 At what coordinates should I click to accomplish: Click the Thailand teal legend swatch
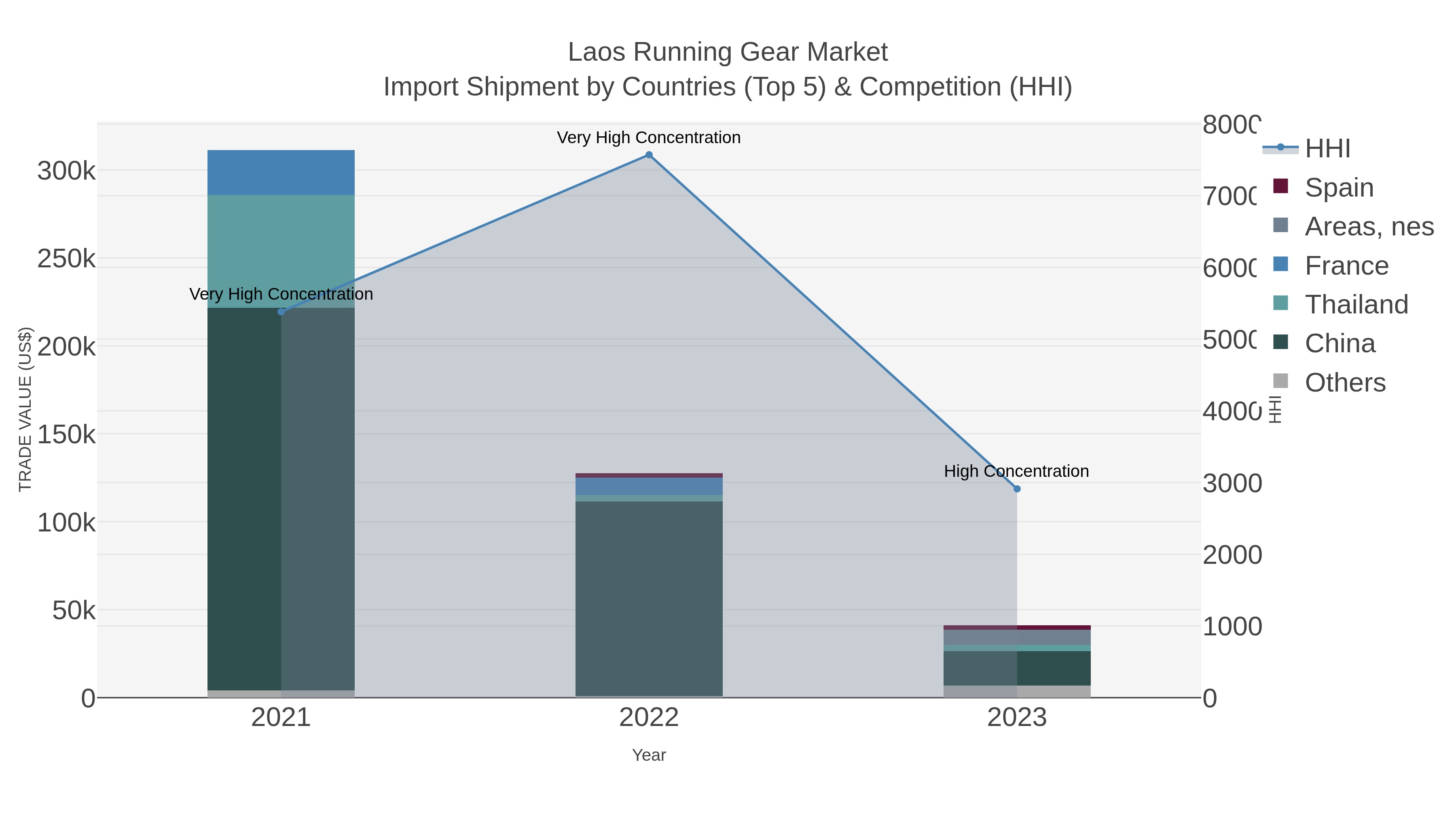1280,303
